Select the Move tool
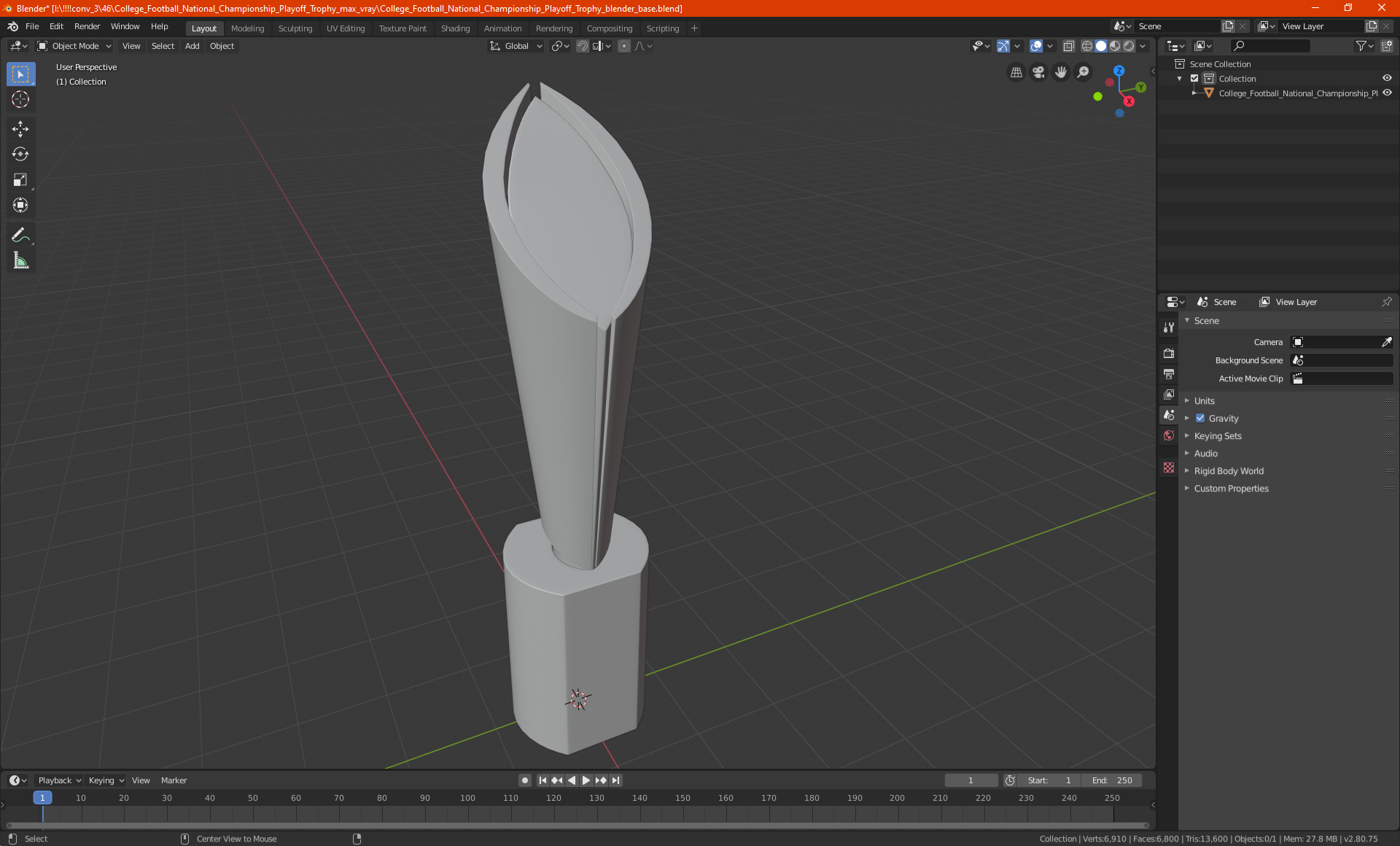Image resolution: width=1400 pixels, height=846 pixels. [20, 129]
